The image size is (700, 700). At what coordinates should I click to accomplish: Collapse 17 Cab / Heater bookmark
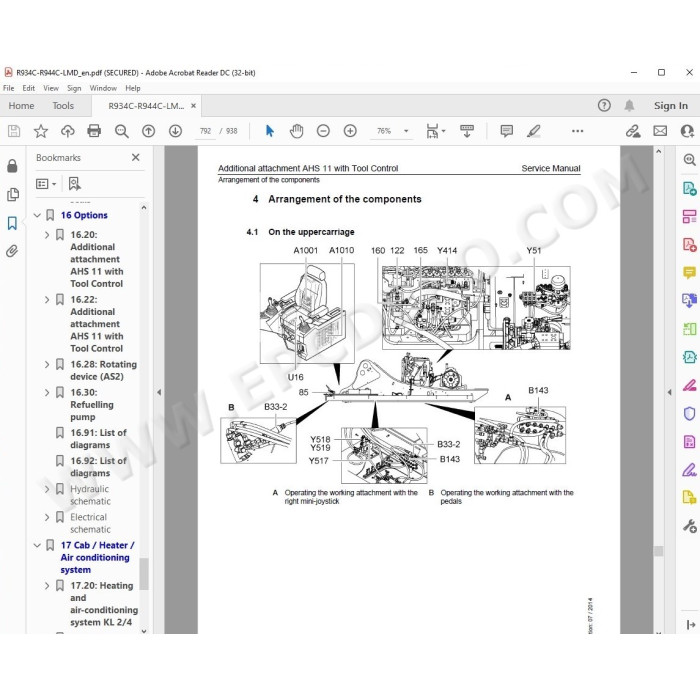pos(38,545)
